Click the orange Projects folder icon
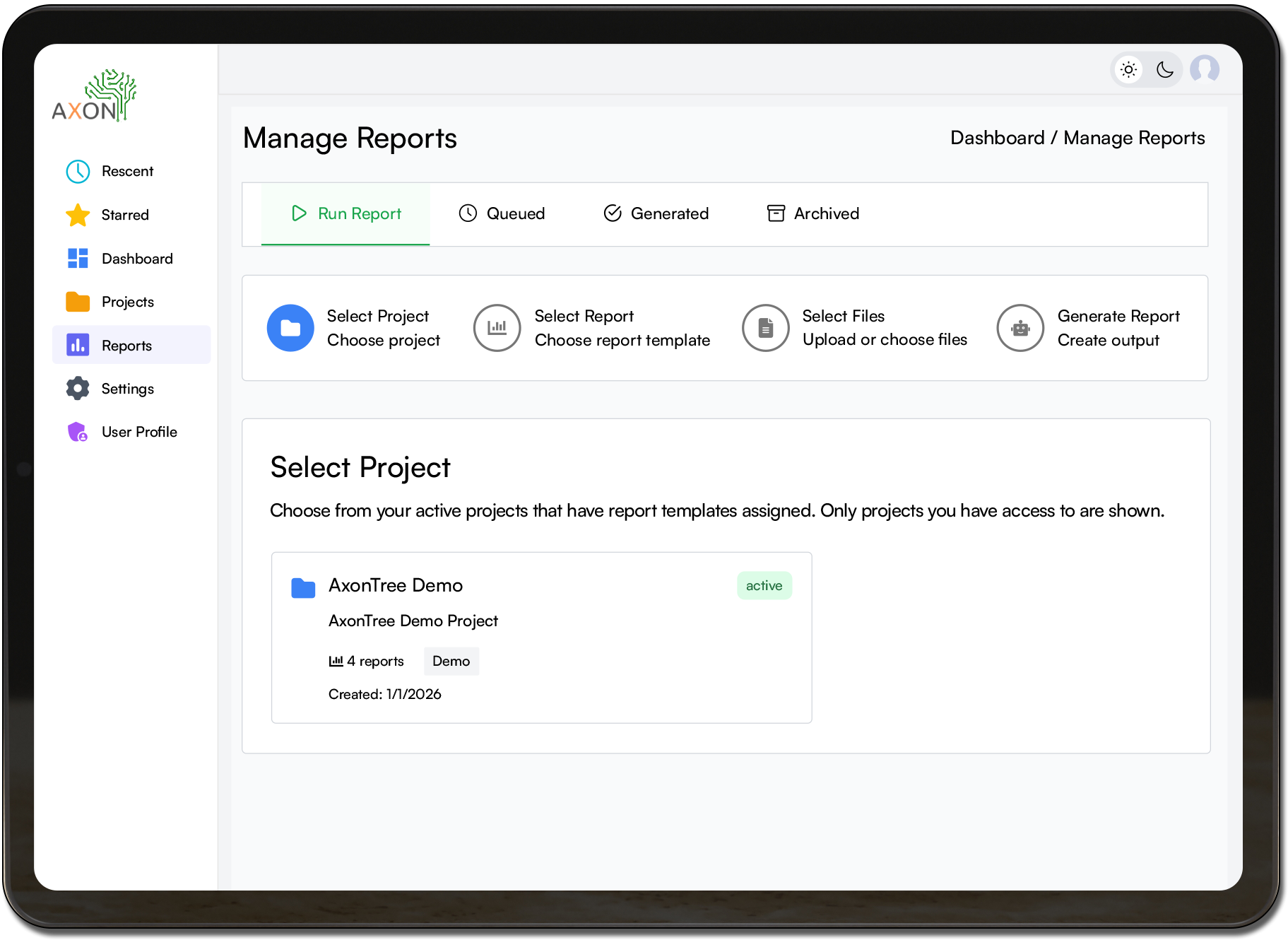The height and width of the screenshot is (940, 1288). pos(78,302)
